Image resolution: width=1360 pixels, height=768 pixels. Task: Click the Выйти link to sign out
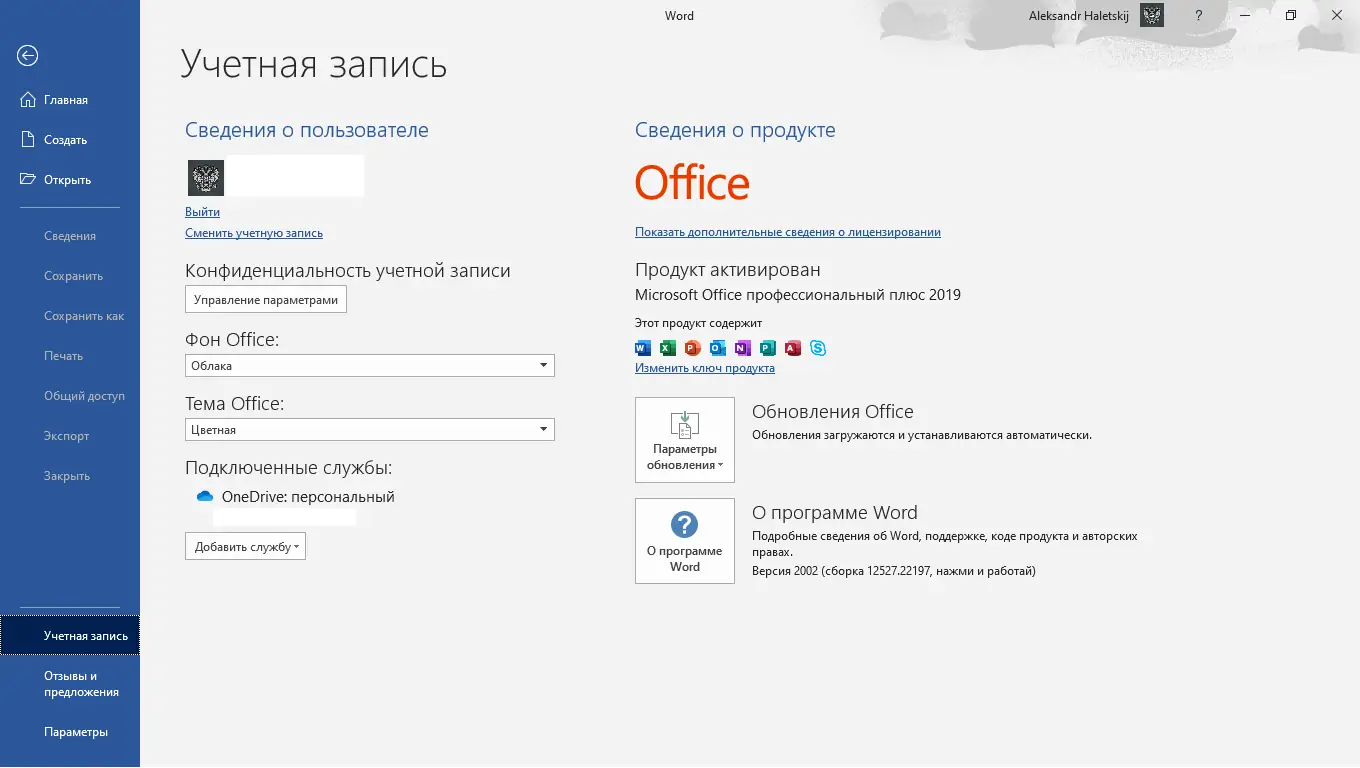tap(202, 212)
